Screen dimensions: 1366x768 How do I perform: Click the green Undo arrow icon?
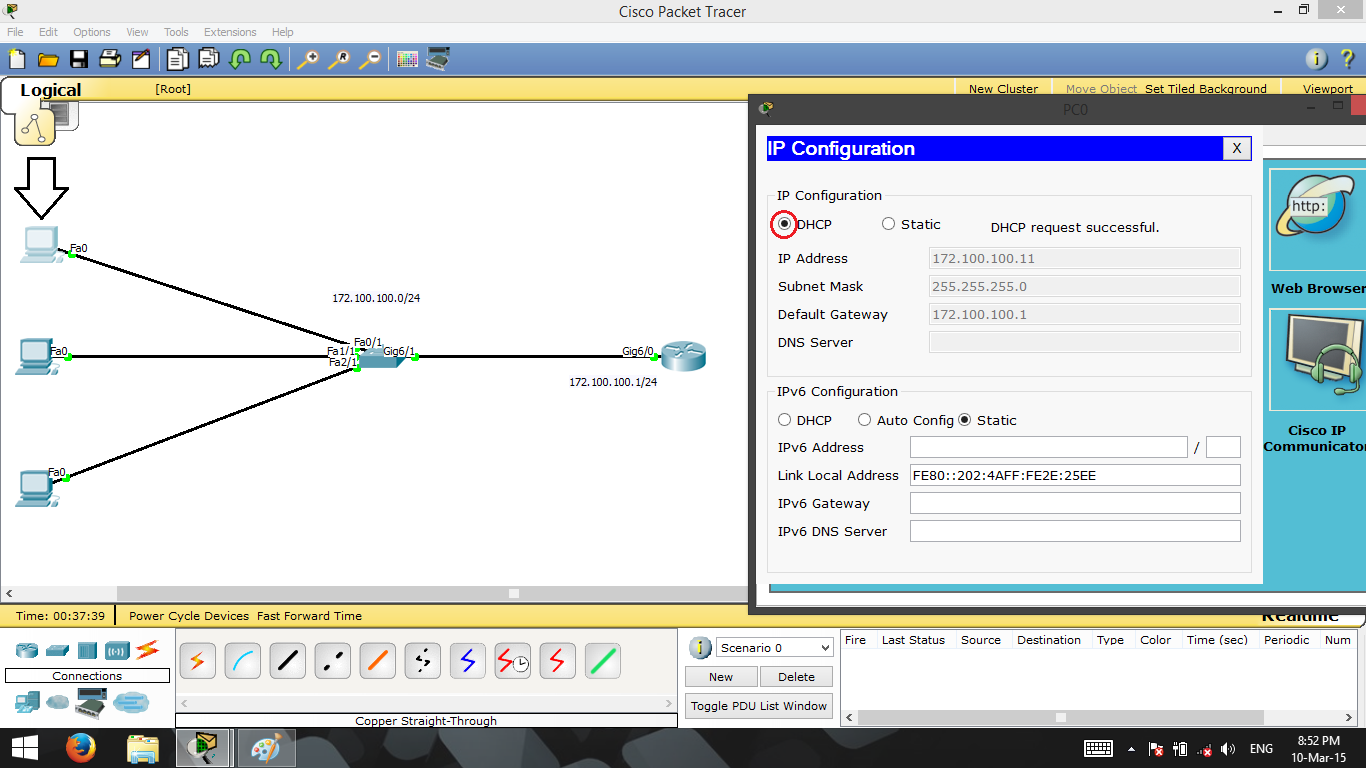241,58
